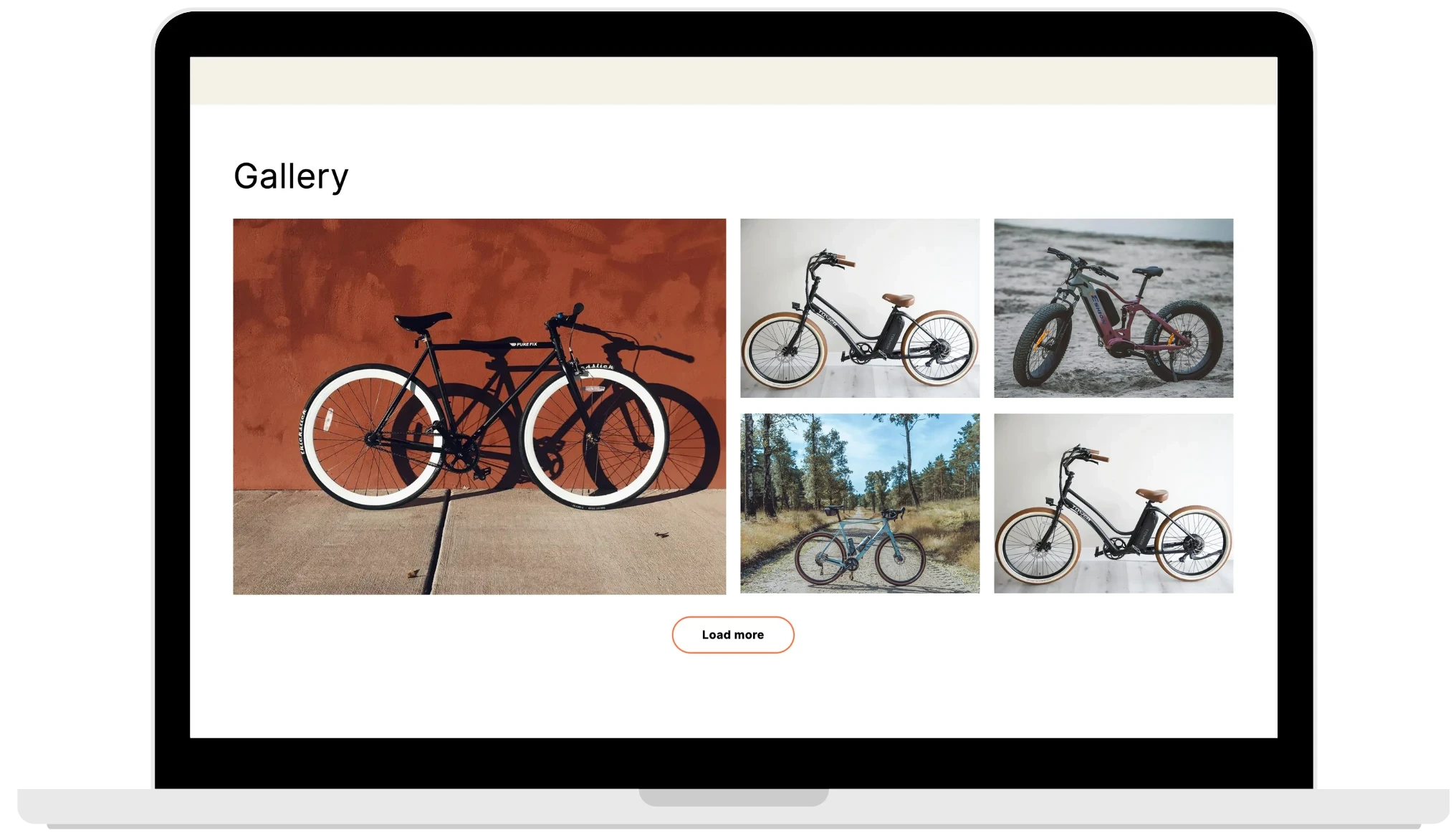Select the brown saddle on bottom-right cruiser
The height and width of the screenshot is (835, 1456).
tap(1151, 494)
